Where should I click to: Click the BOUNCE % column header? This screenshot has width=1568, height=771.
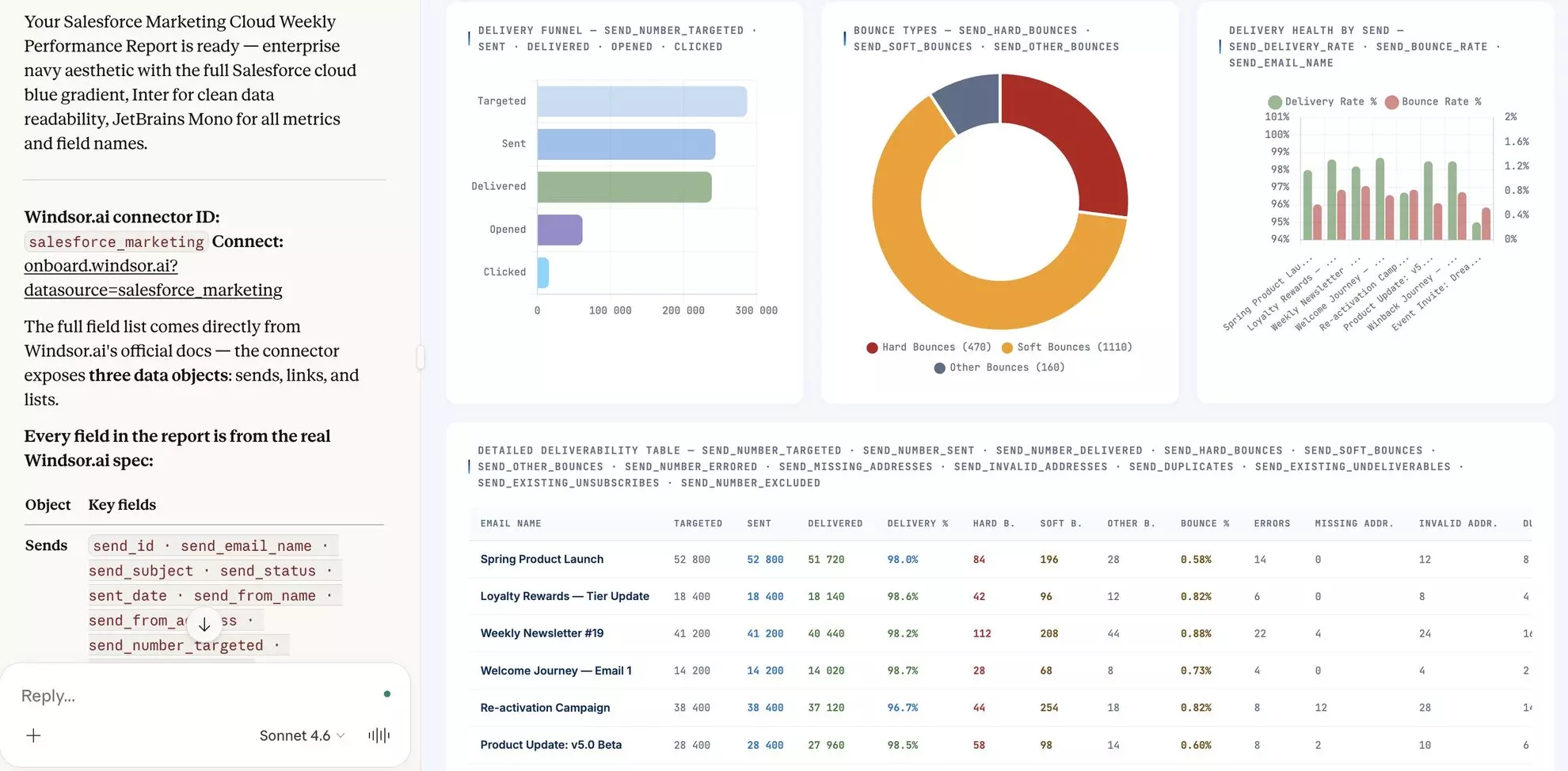coord(1205,524)
